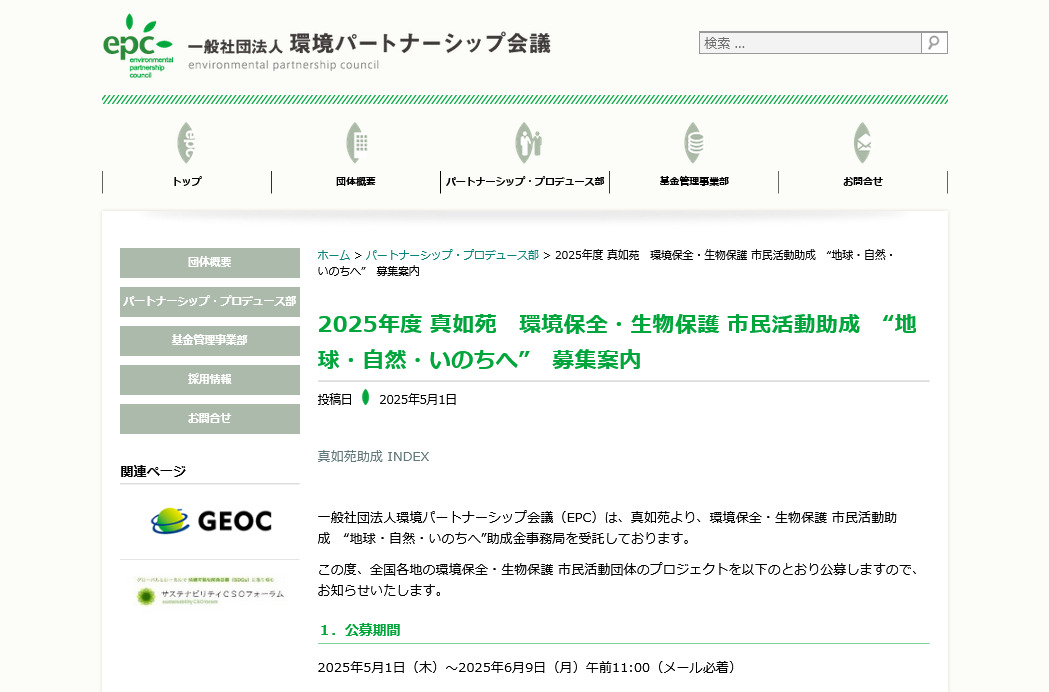
Task: Select the 基金管理事業部 coins icon
Action: pyautogui.click(x=693, y=142)
